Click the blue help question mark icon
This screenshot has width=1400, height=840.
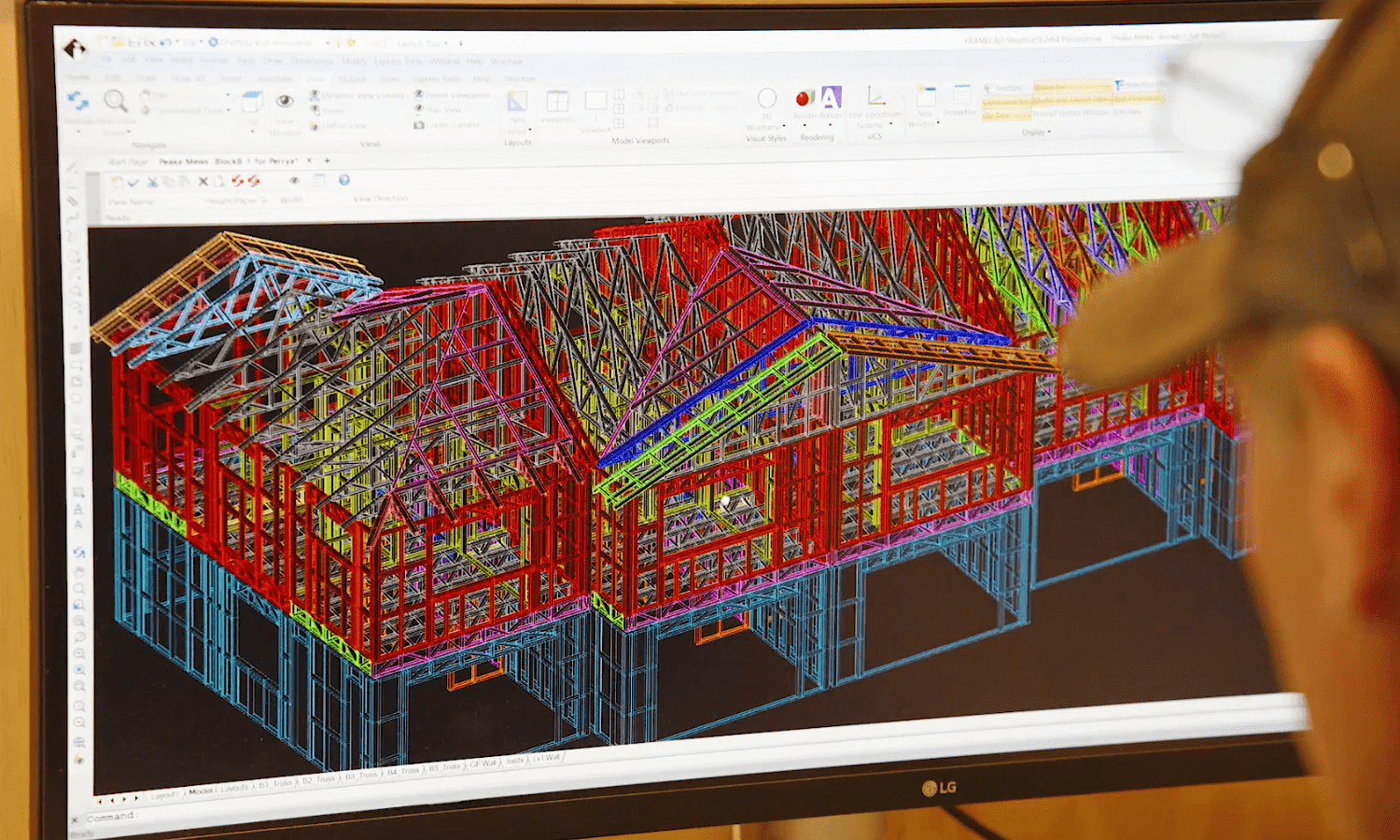[343, 180]
